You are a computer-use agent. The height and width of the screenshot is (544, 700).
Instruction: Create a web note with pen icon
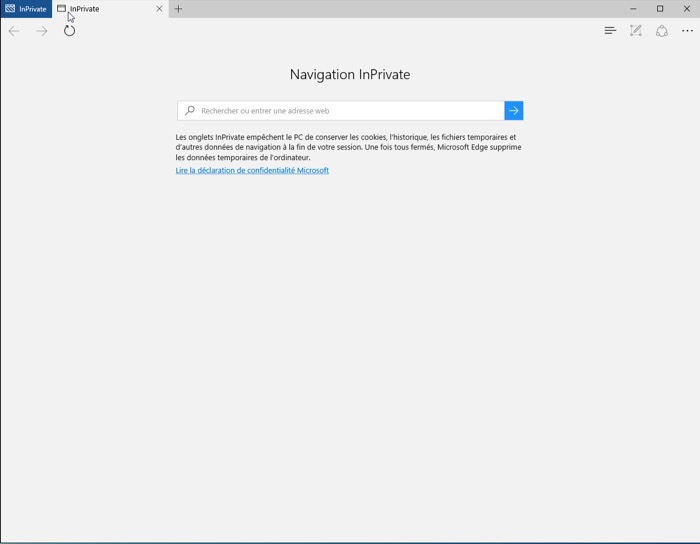point(636,31)
